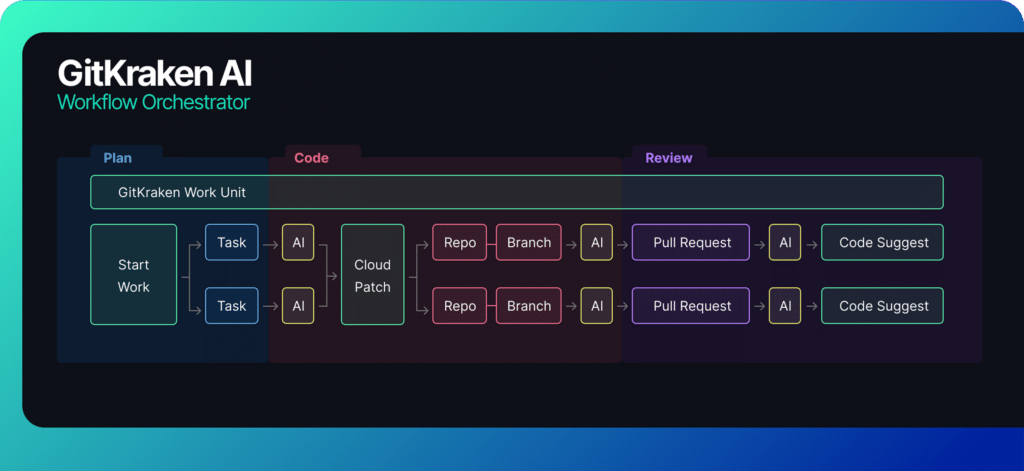Click the AI box after the lower Branch
The width and height of the screenshot is (1024, 471).
click(x=597, y=306)
